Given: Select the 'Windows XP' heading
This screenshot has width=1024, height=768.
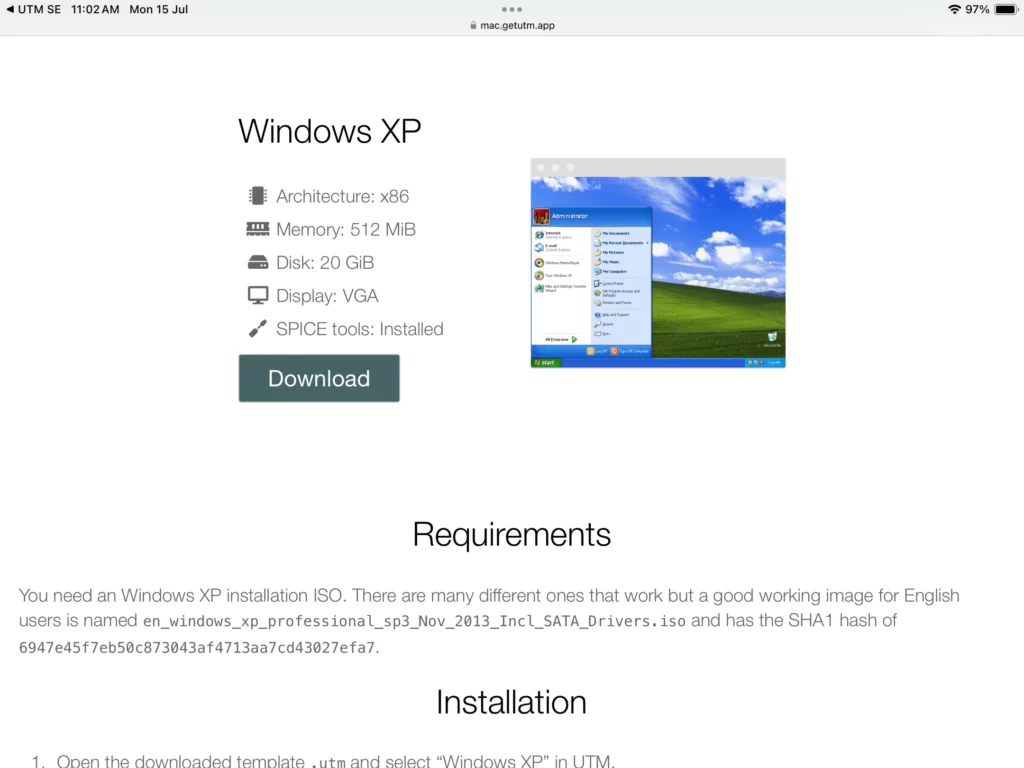Looking at the screenshot, I should tap(329, 131).
